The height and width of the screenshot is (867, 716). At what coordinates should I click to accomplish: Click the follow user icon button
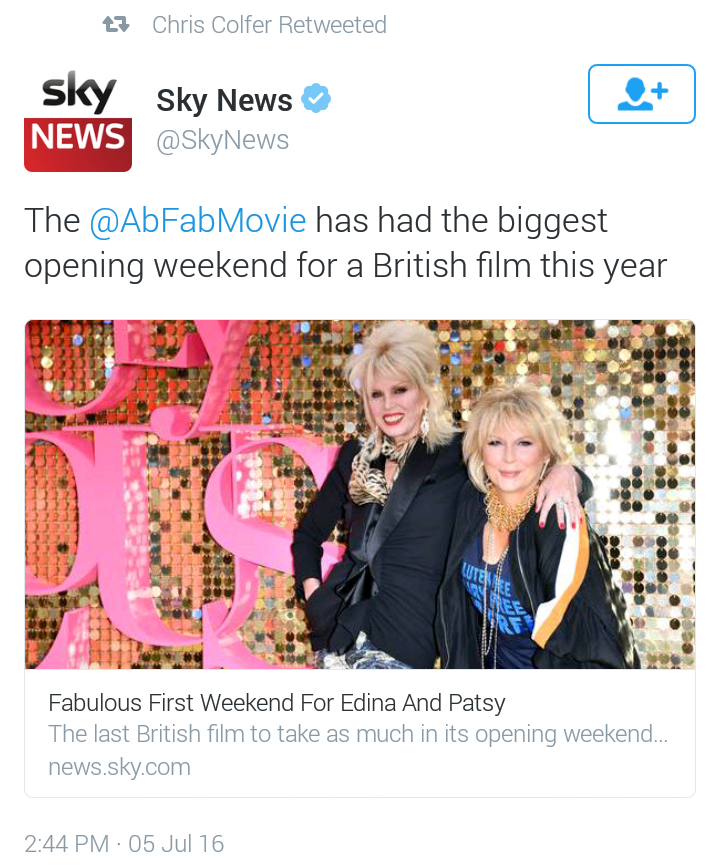pos(641,94)
